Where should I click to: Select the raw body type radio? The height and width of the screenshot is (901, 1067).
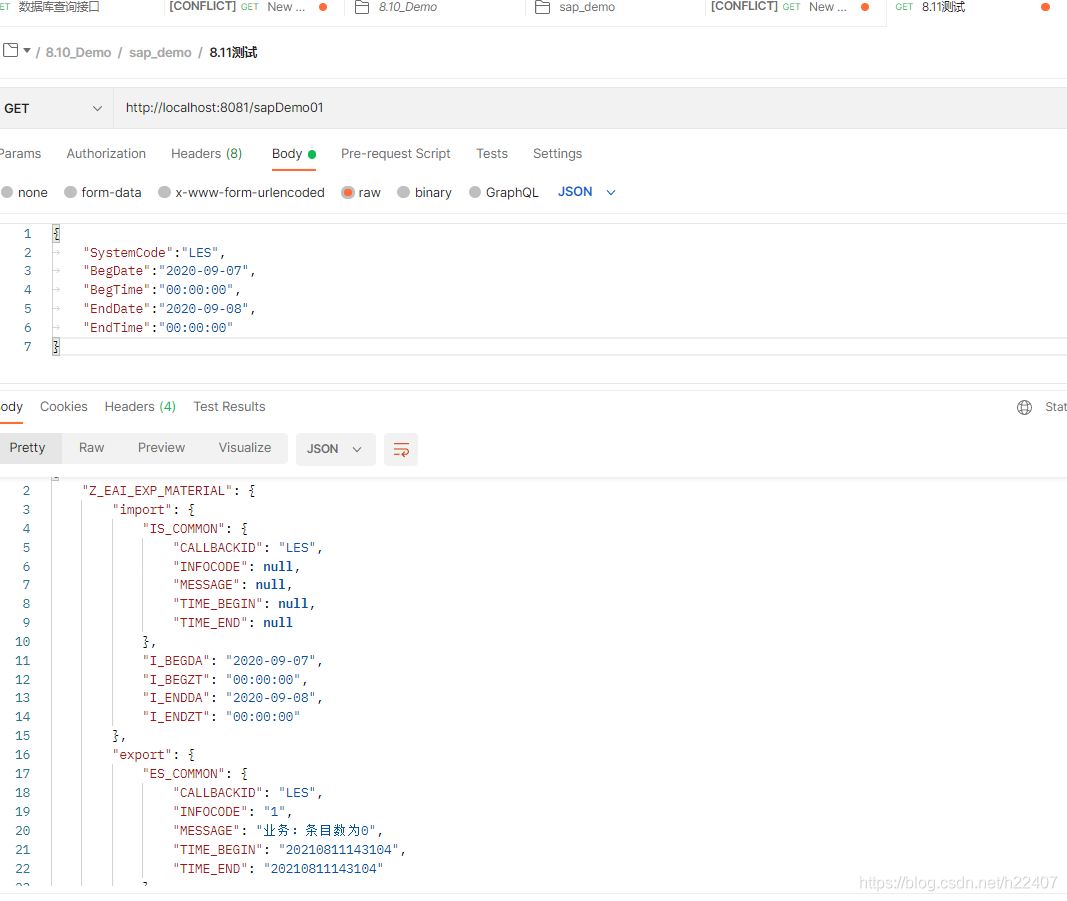348,193
